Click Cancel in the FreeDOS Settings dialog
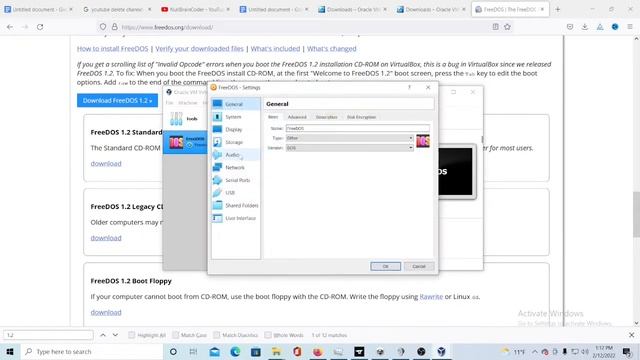The height and width of the screenshot is (360, 640). click(x=419, y=266)
